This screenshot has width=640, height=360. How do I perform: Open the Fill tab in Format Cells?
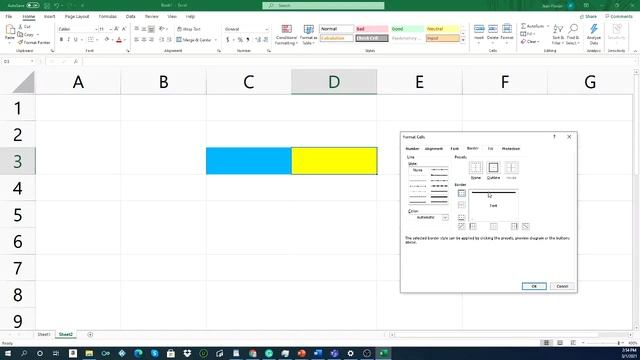[x=490, y=149]
